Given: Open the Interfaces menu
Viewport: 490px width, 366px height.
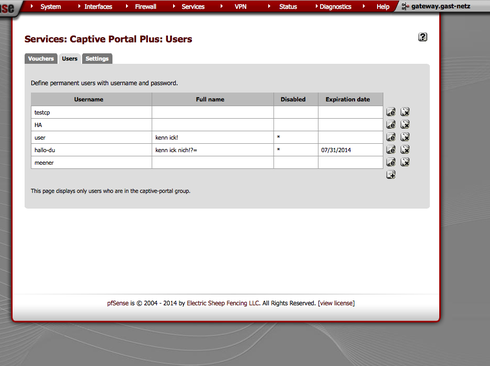Looking at the screenshot, I should click(x=98, y=7).
